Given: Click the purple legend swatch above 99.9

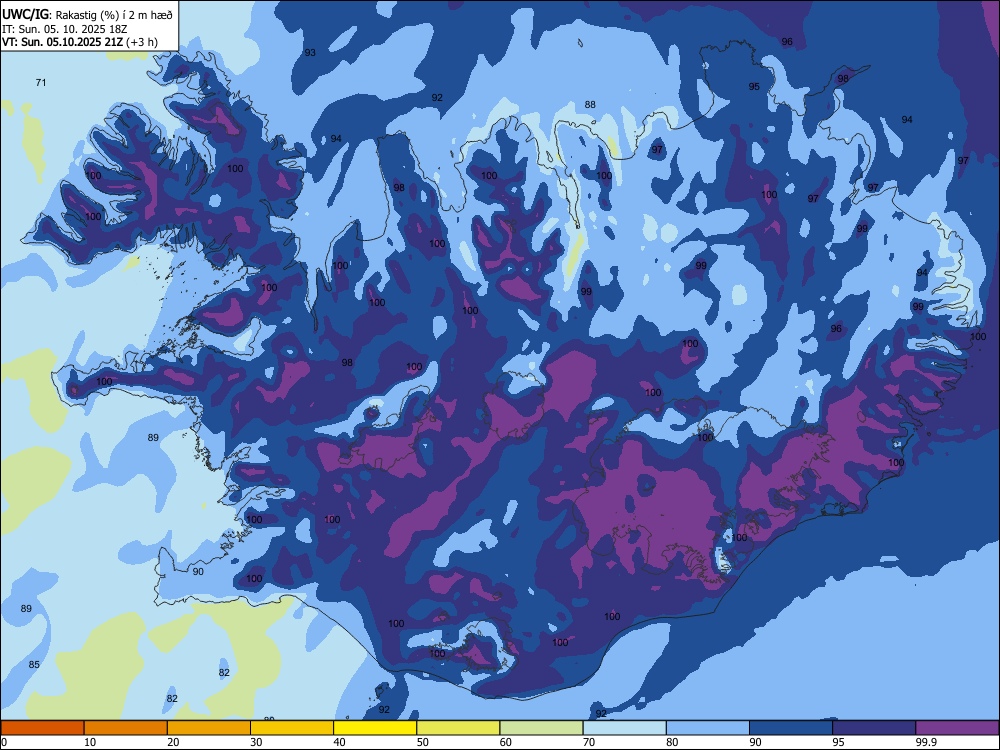Looking at the screenshot, I should tap(958, 728).
